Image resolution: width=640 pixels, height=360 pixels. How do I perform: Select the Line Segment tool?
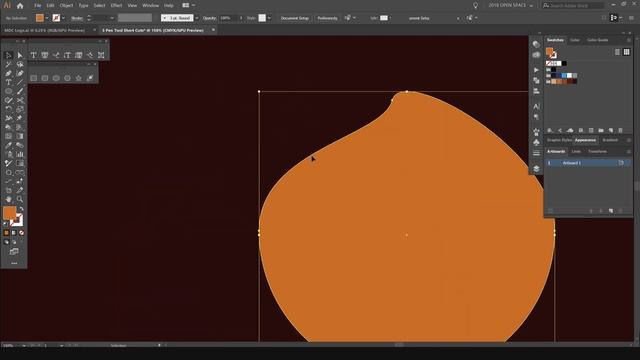pos(20,82)
